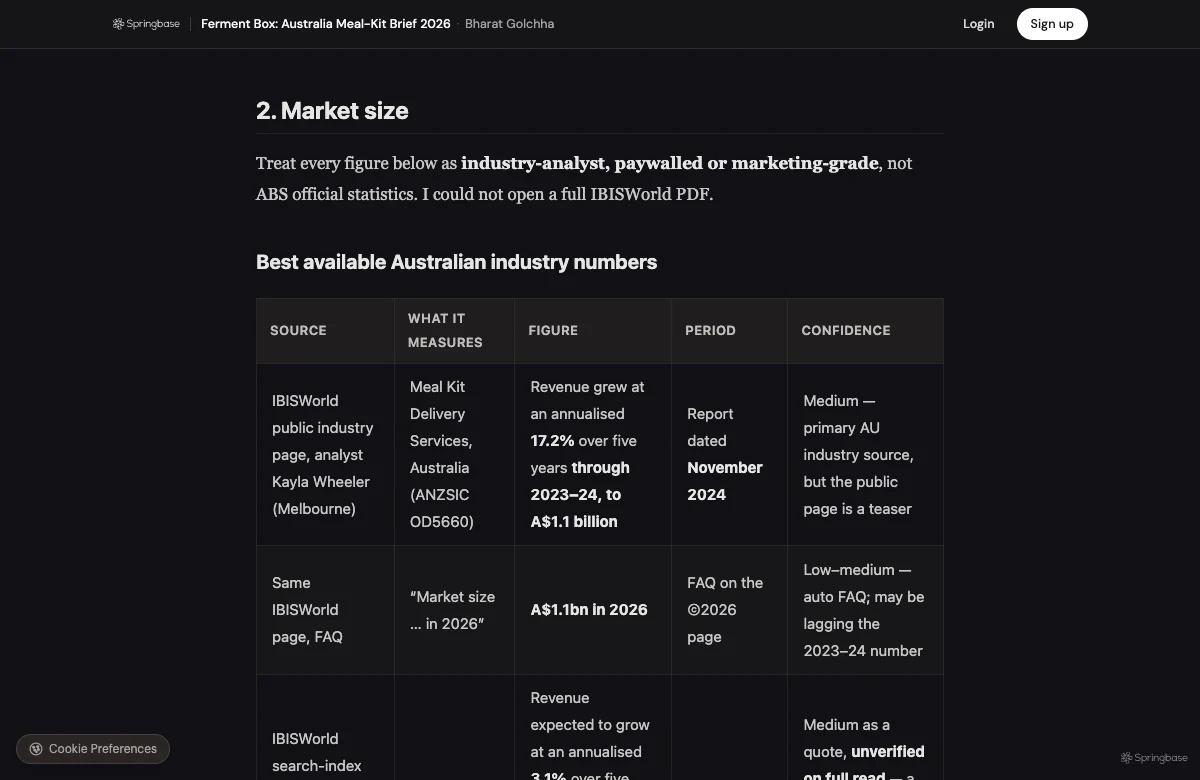Screen dimensions: 1200x780
Task: Click the FIGURE column header
Action: pyautogui.click(x=593, y=330)
